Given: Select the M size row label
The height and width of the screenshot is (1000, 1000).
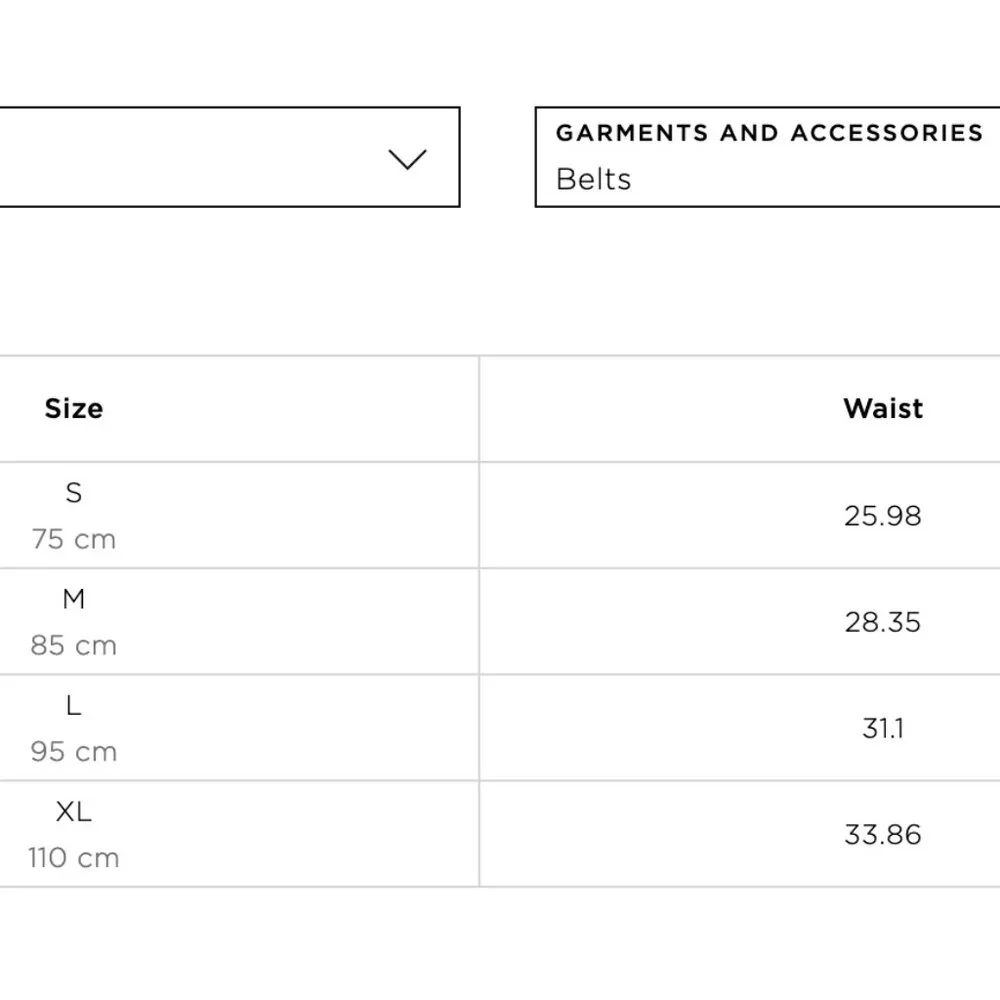Looking at the screenshot, I should [74, 599].
